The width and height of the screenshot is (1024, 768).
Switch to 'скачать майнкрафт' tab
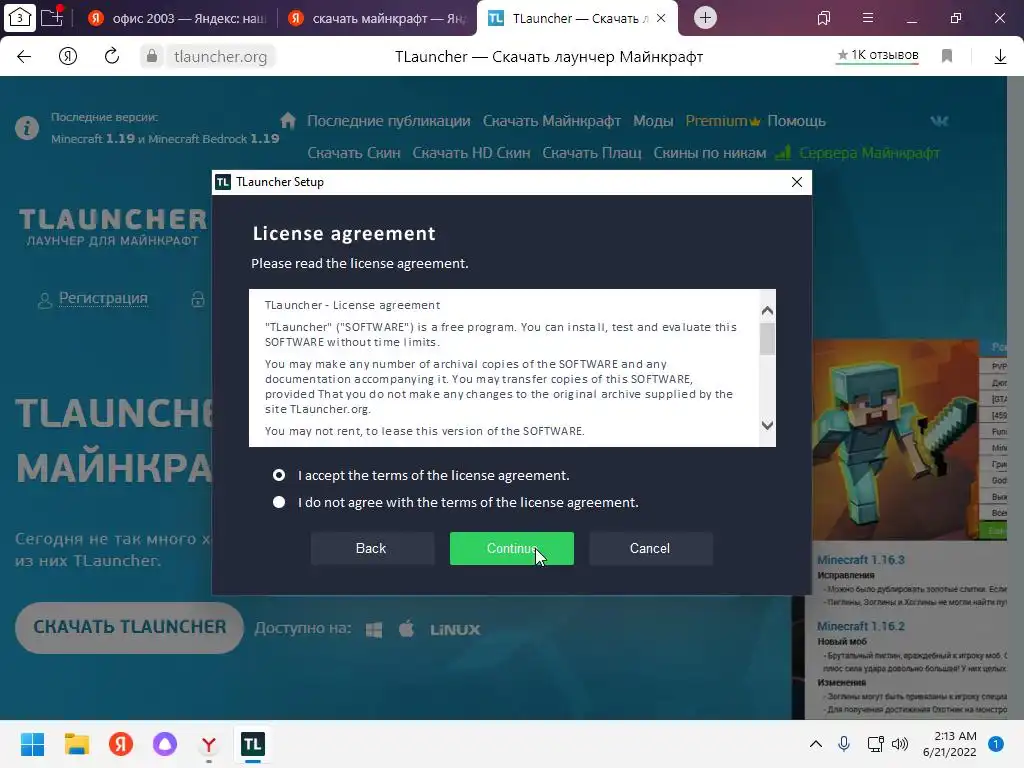tap(377, 18)
